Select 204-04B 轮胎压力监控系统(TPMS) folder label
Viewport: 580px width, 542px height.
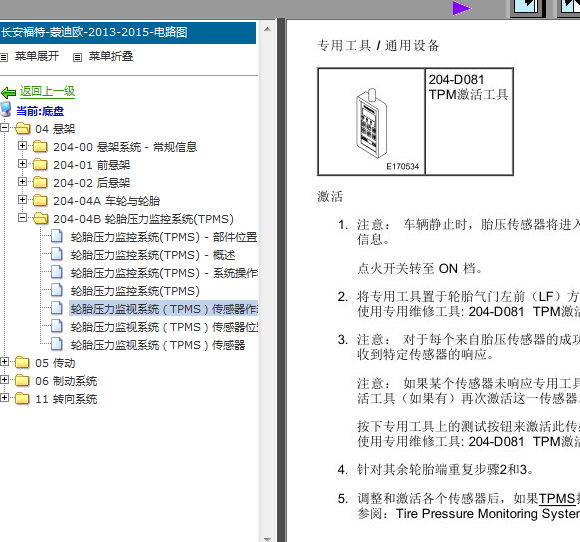pos(143,219)
